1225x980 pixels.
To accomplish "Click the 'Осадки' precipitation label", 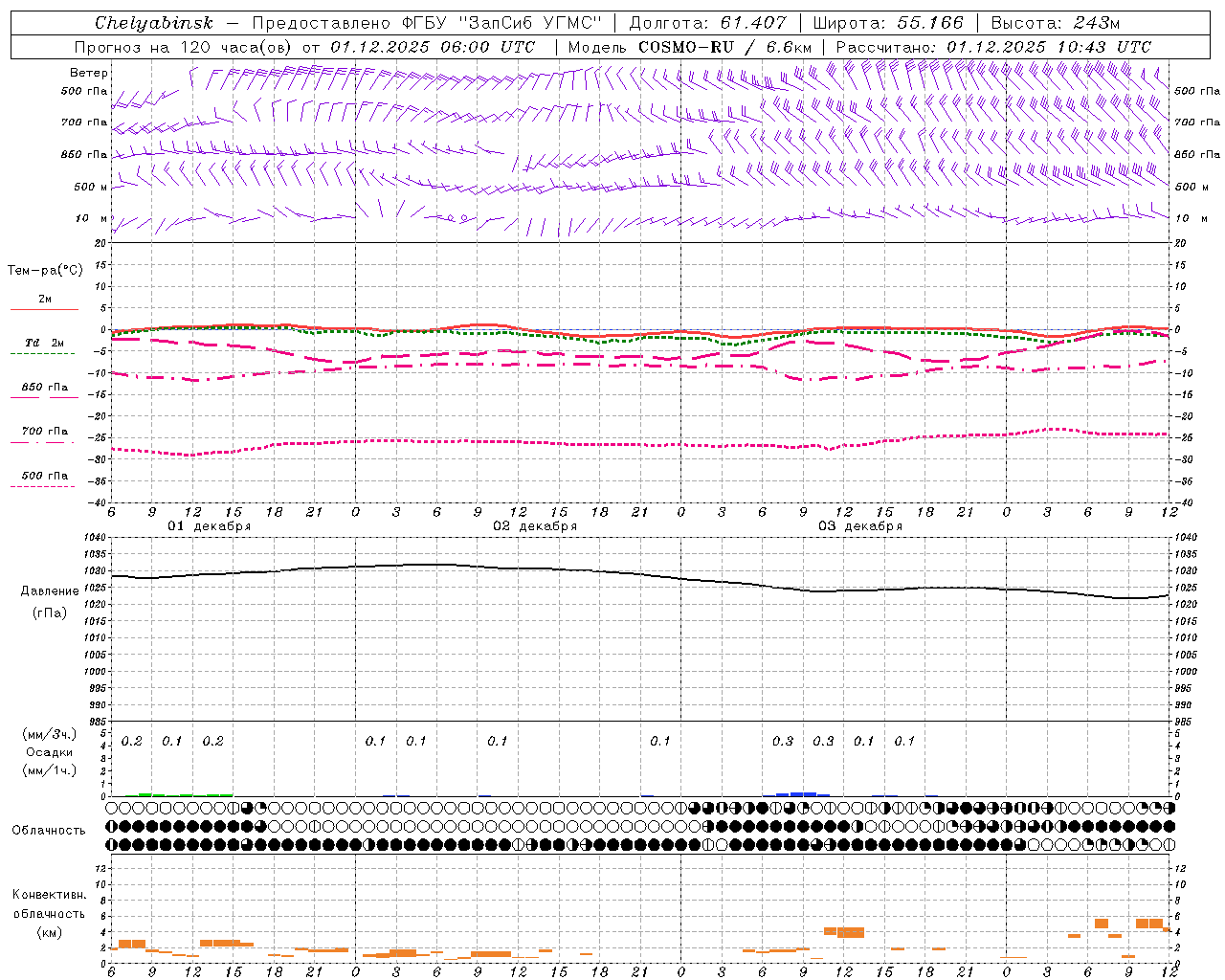I will coord(50,752).
